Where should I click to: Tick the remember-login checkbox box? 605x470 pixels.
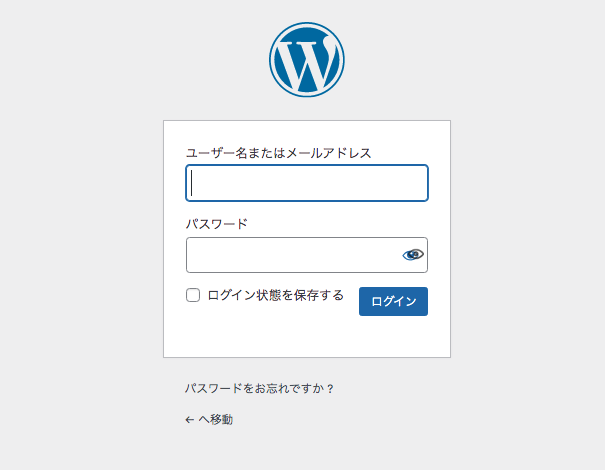pos(193,295)
